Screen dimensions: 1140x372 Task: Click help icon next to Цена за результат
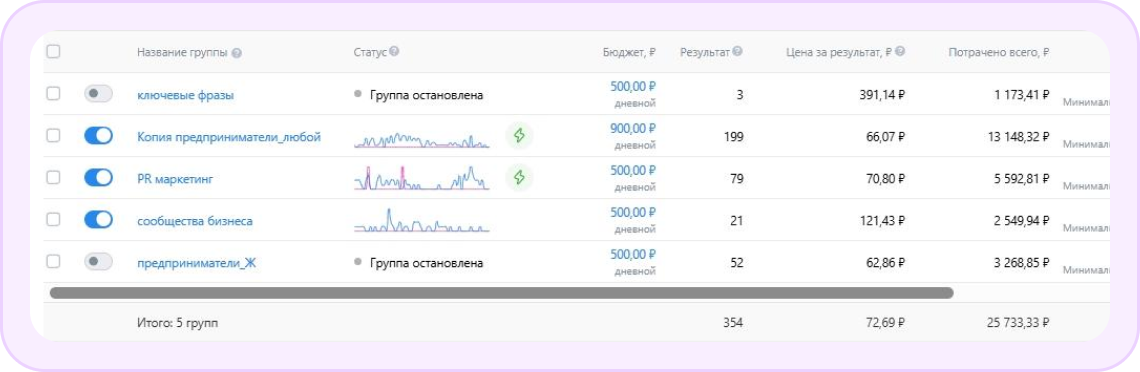tap(900, 52)
